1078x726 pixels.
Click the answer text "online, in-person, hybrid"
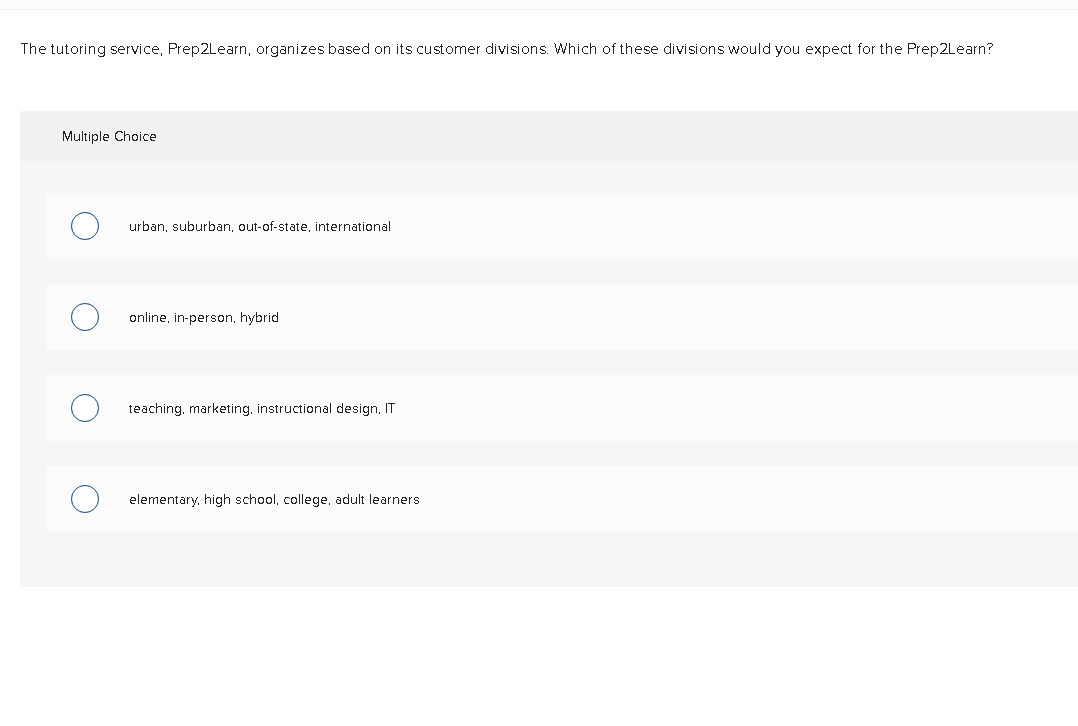(x=203, y=318)
